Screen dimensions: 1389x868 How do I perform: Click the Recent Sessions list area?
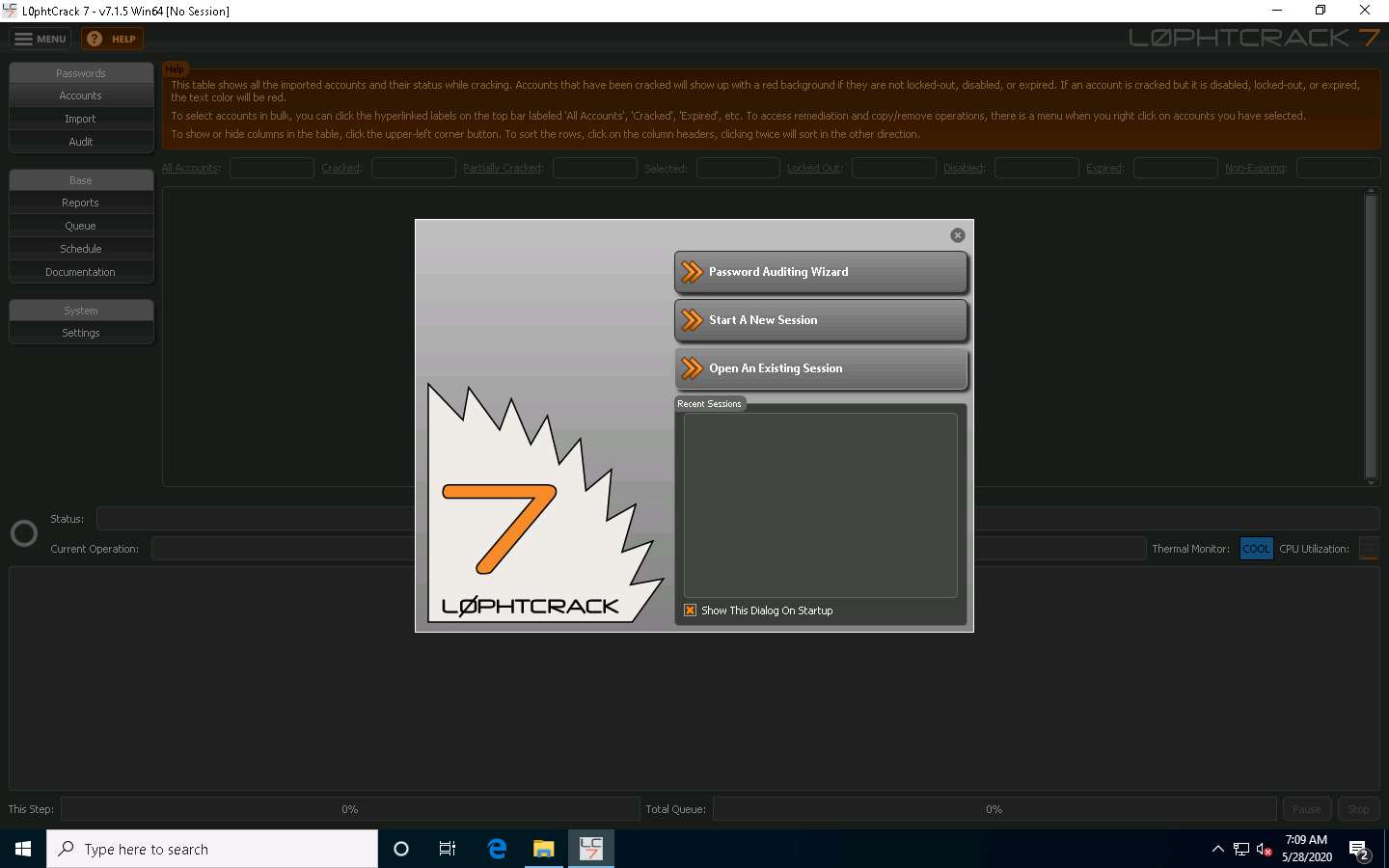[821, 505]
